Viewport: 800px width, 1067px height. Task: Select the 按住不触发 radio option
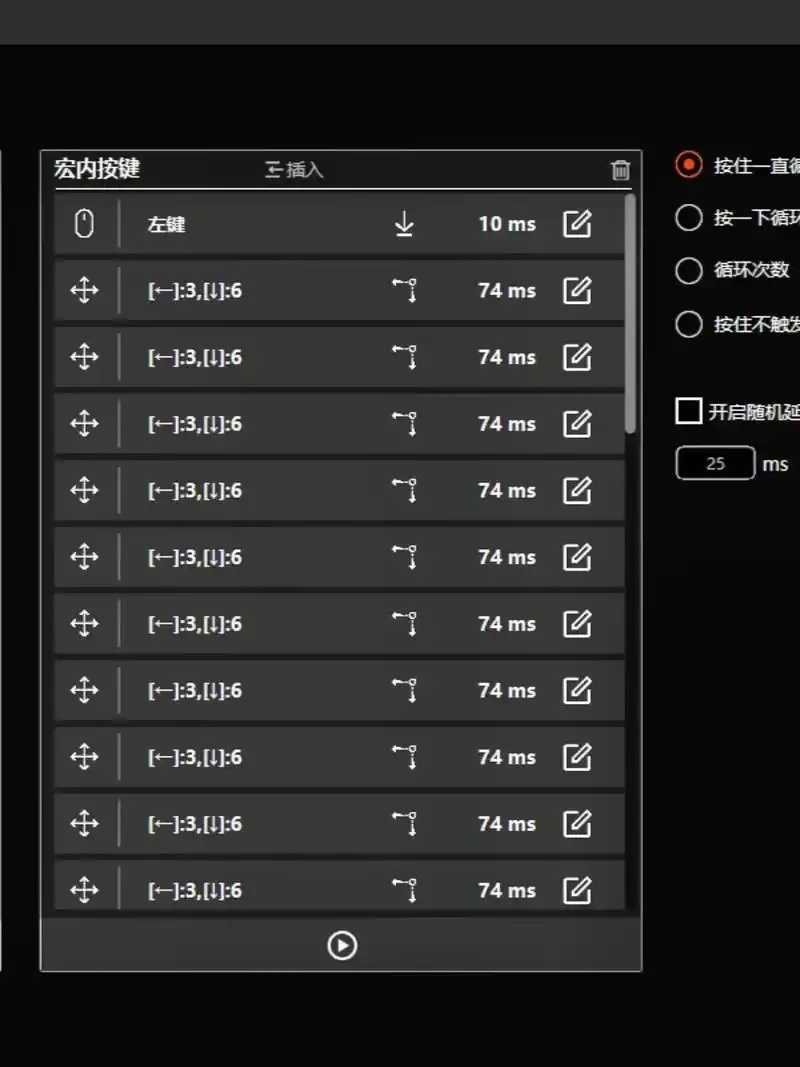(688, 324)
